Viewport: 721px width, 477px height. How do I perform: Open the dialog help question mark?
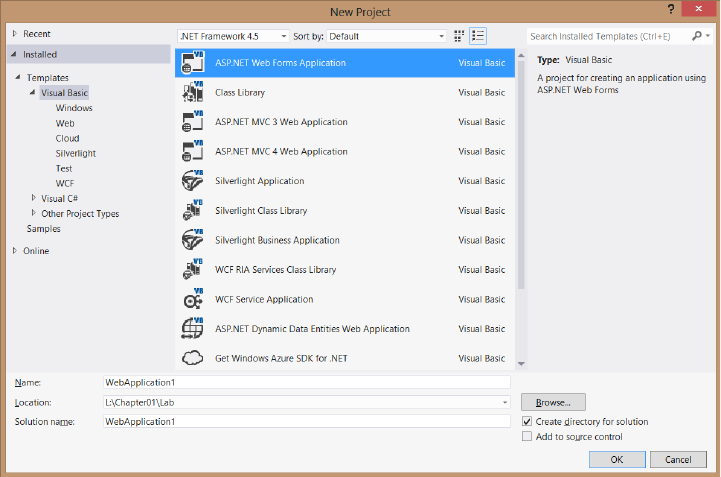pyautogui.click(x=671, y=9)
